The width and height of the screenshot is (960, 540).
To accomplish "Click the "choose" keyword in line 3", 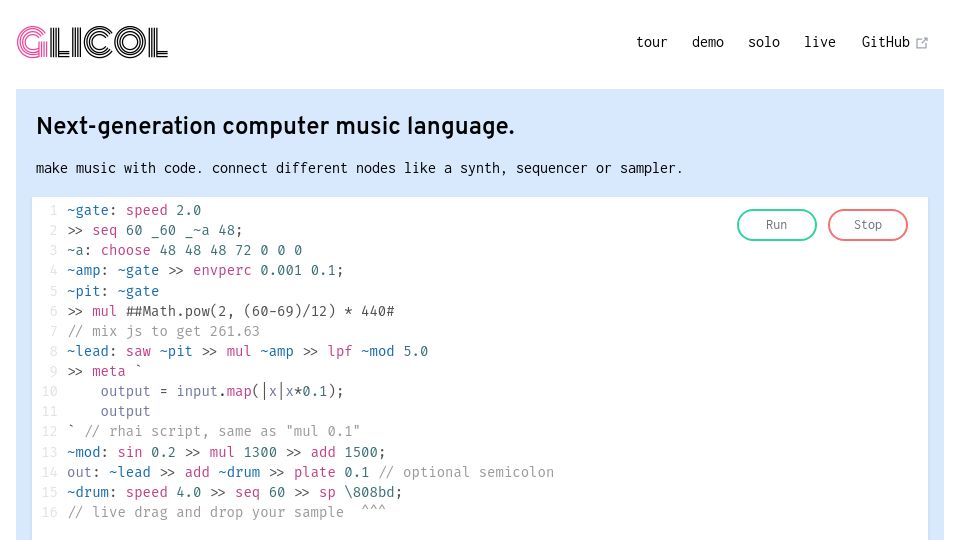I will (126, 250).
